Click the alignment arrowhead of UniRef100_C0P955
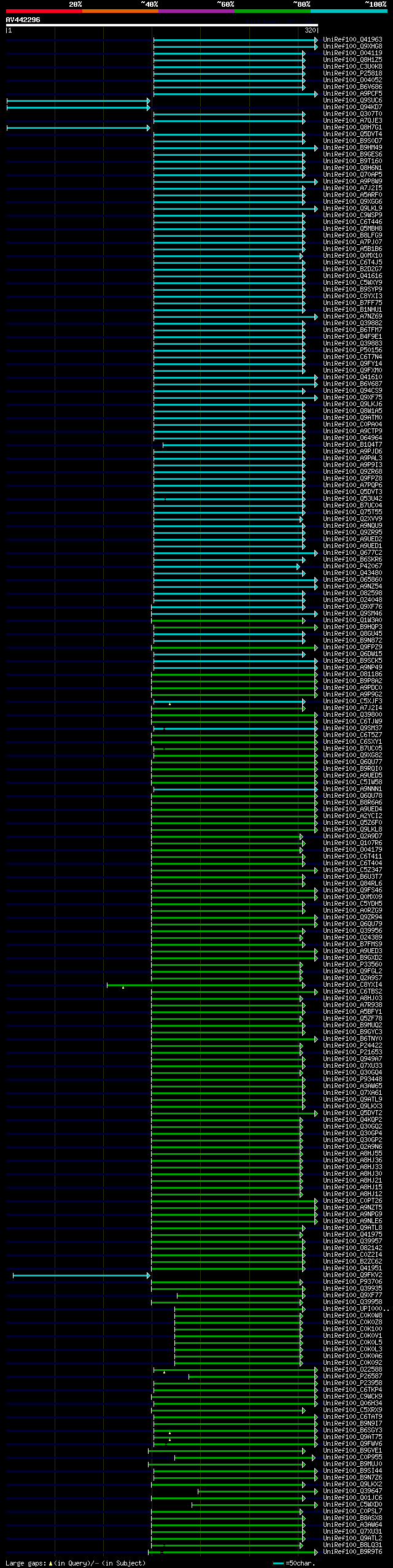This screenshot has height=1568, width=393. pos(314,1458)
